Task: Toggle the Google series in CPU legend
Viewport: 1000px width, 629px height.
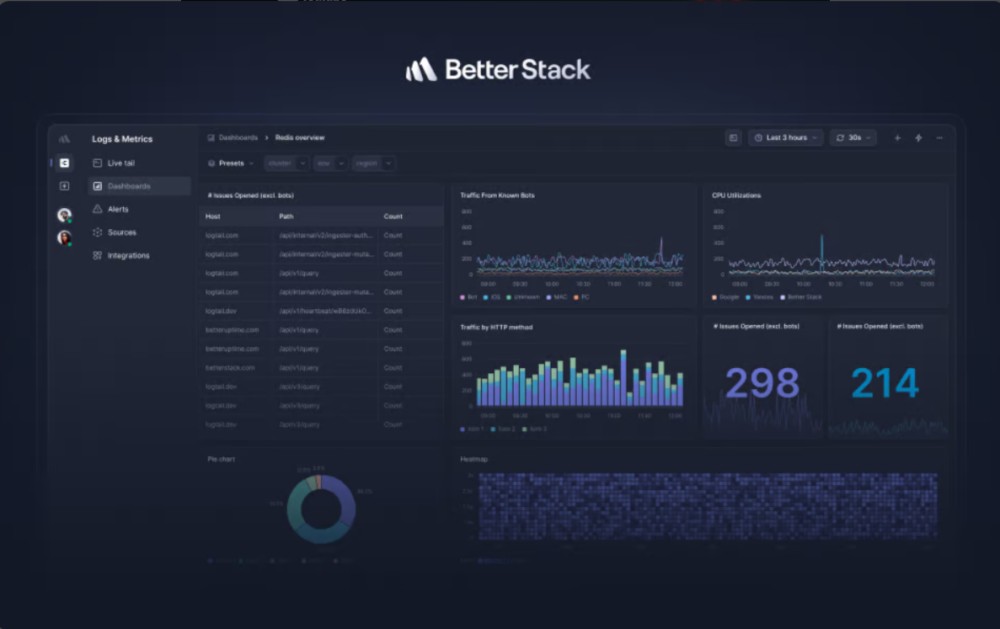Action: [x=728, y=297]
